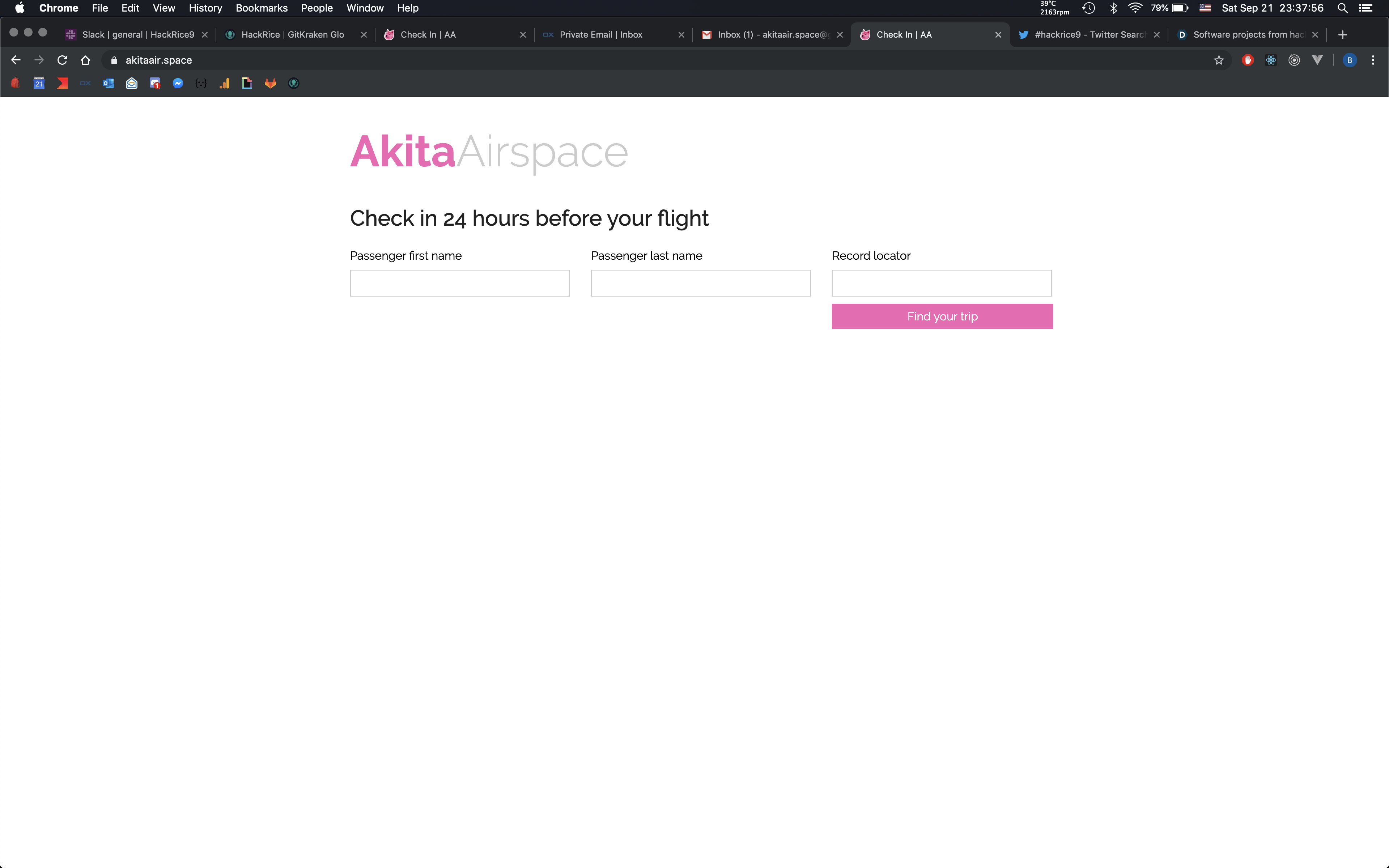Click the Vue devtools extension icon
Image resolution: width=1389 pixels, height=868 pixels.
click(x=1317, y=60)
